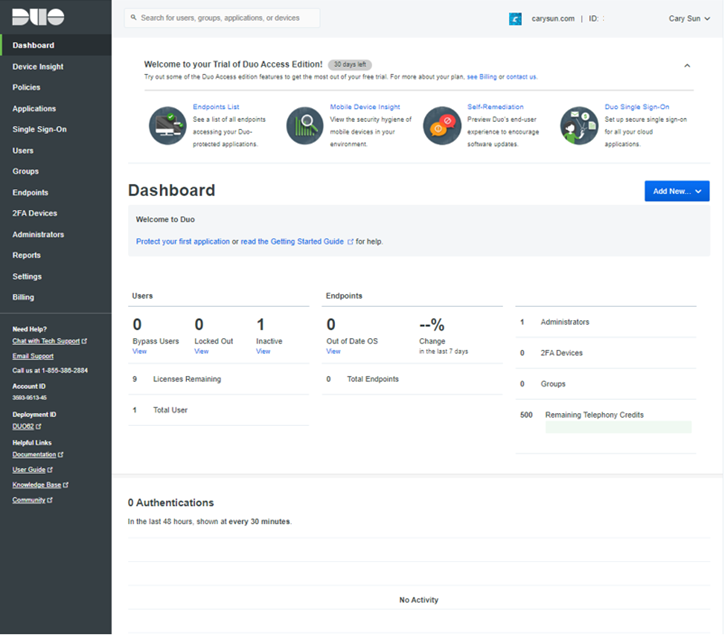Click the search magnifier icon
Screen dimensions: 724x636
(133, 18)
